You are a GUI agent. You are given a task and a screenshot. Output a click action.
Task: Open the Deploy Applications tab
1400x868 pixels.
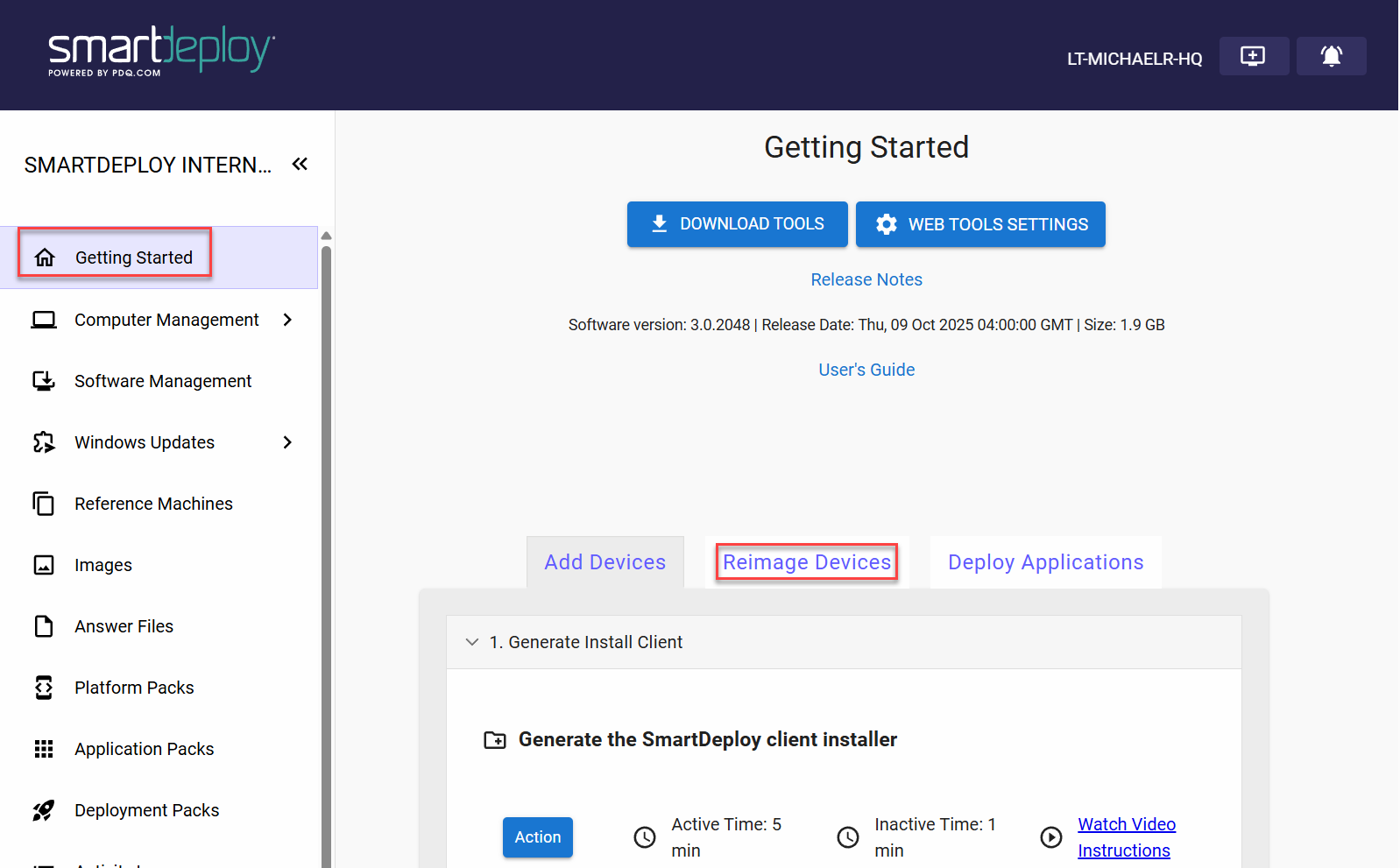(x=1045, y=562)
